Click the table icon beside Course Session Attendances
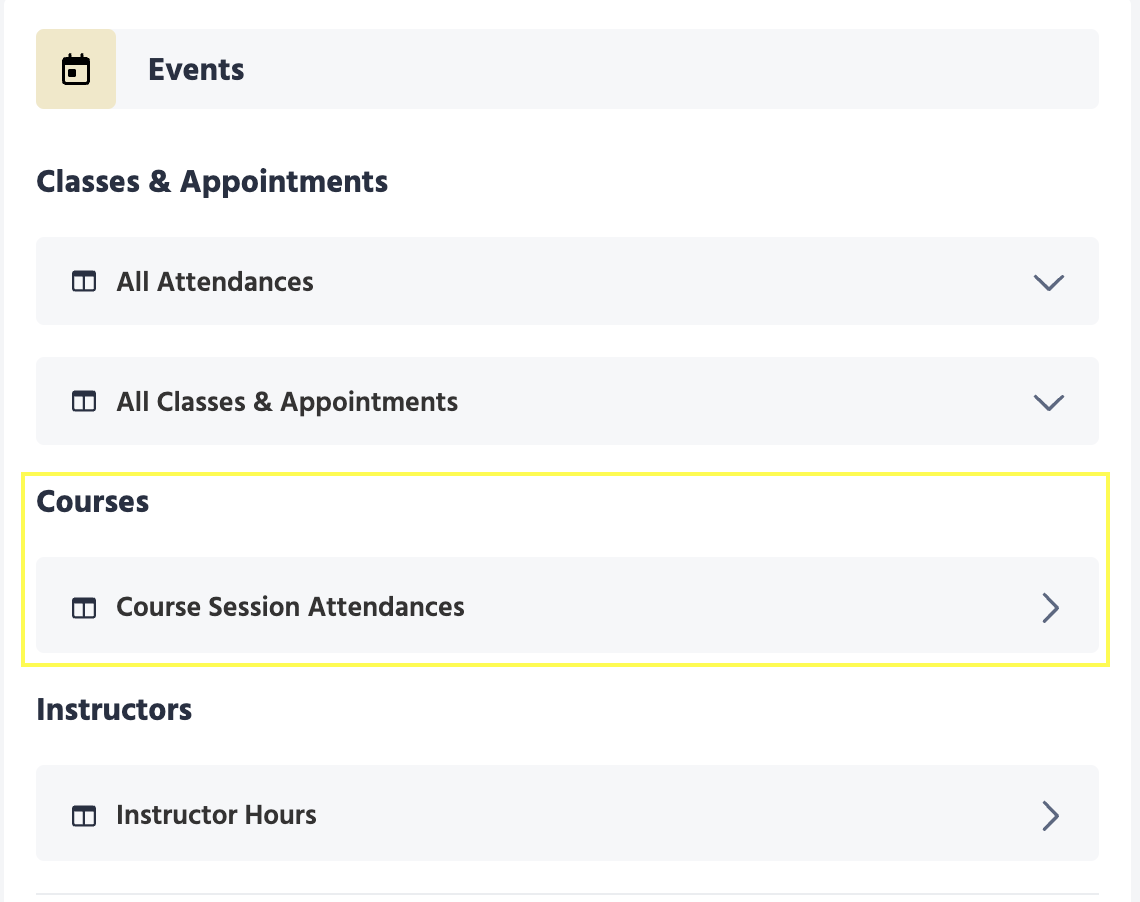Screen dimensions: 1140x902 [84, 607]
